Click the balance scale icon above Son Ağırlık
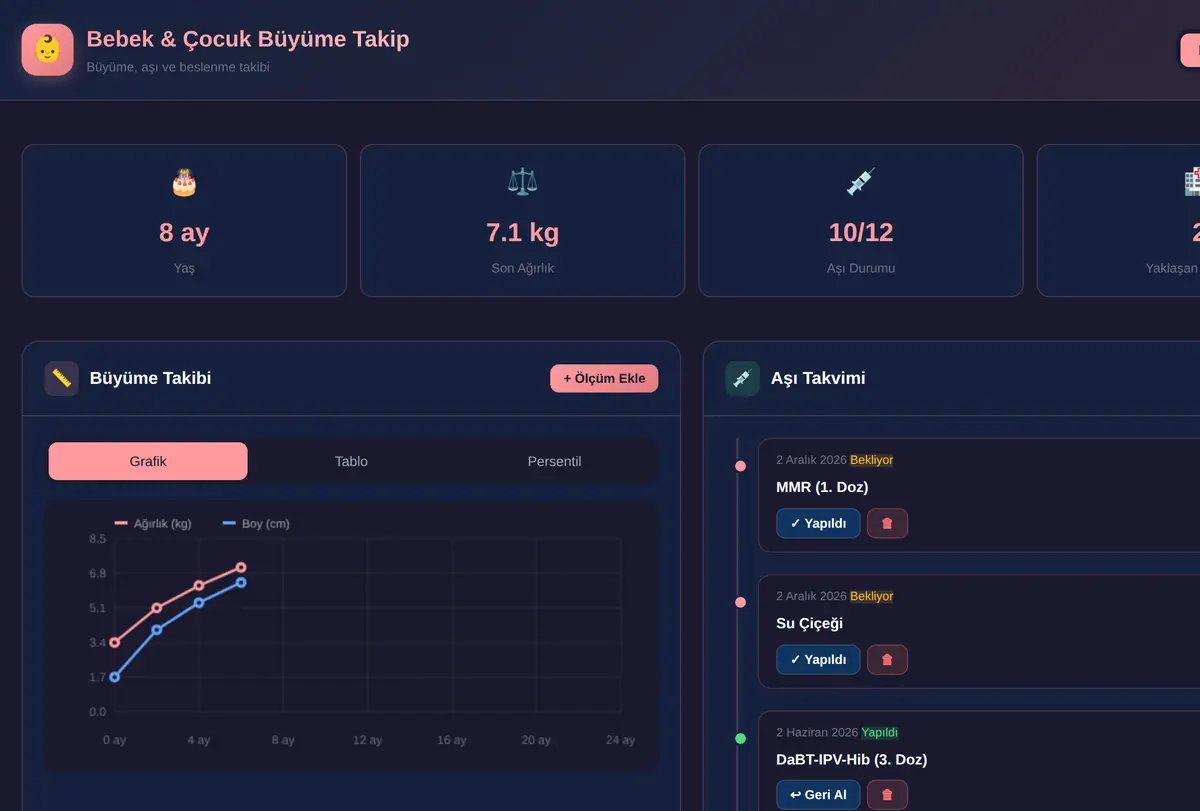 (522, 182)
